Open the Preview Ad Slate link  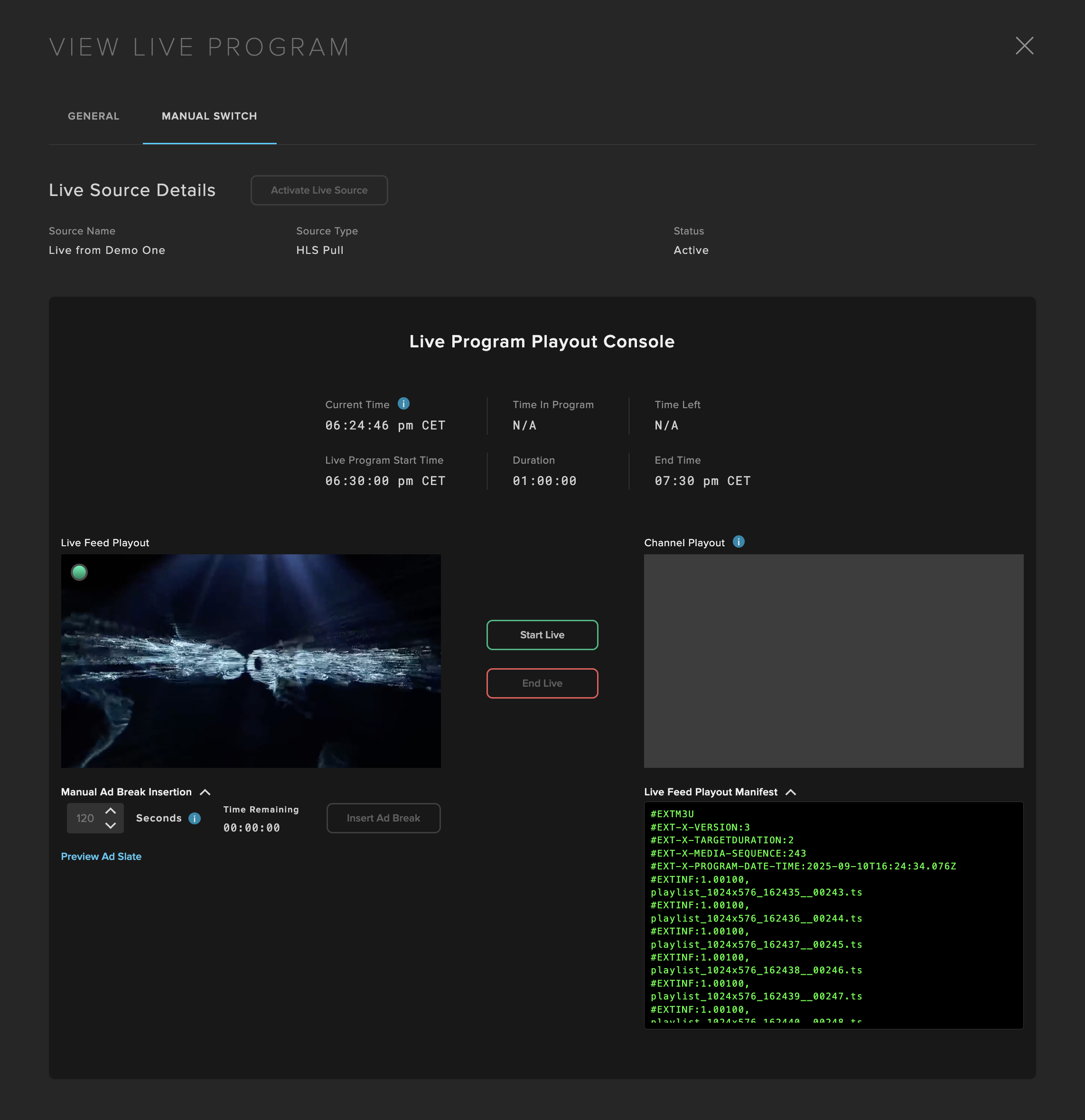101,857
